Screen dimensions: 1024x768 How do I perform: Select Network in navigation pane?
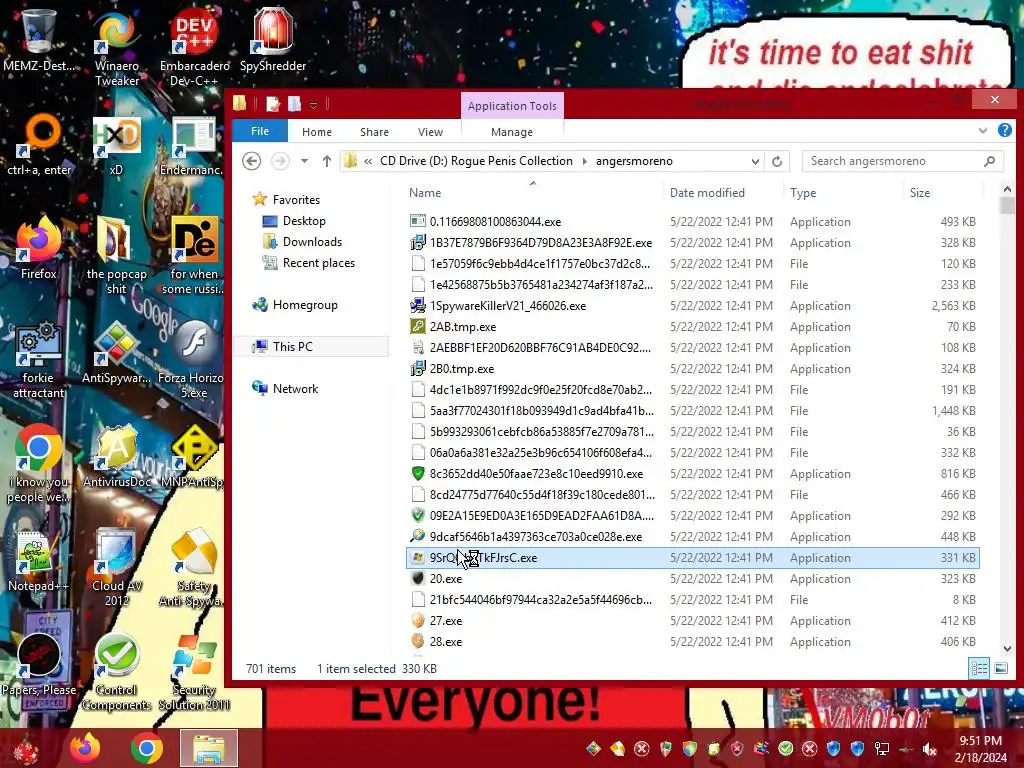tap(295, 389)
